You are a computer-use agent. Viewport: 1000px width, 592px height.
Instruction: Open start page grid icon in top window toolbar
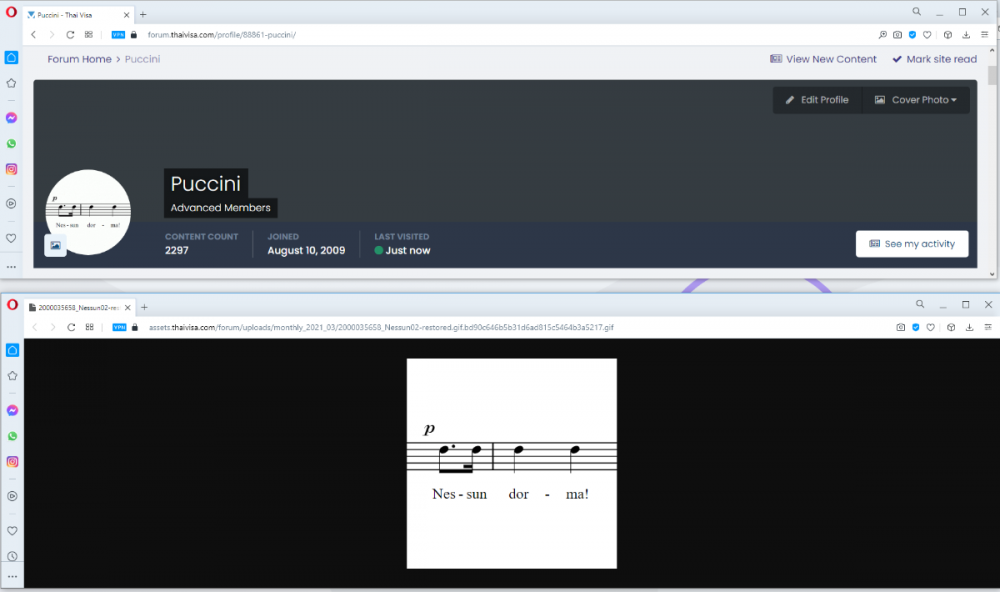pos(89,34)
